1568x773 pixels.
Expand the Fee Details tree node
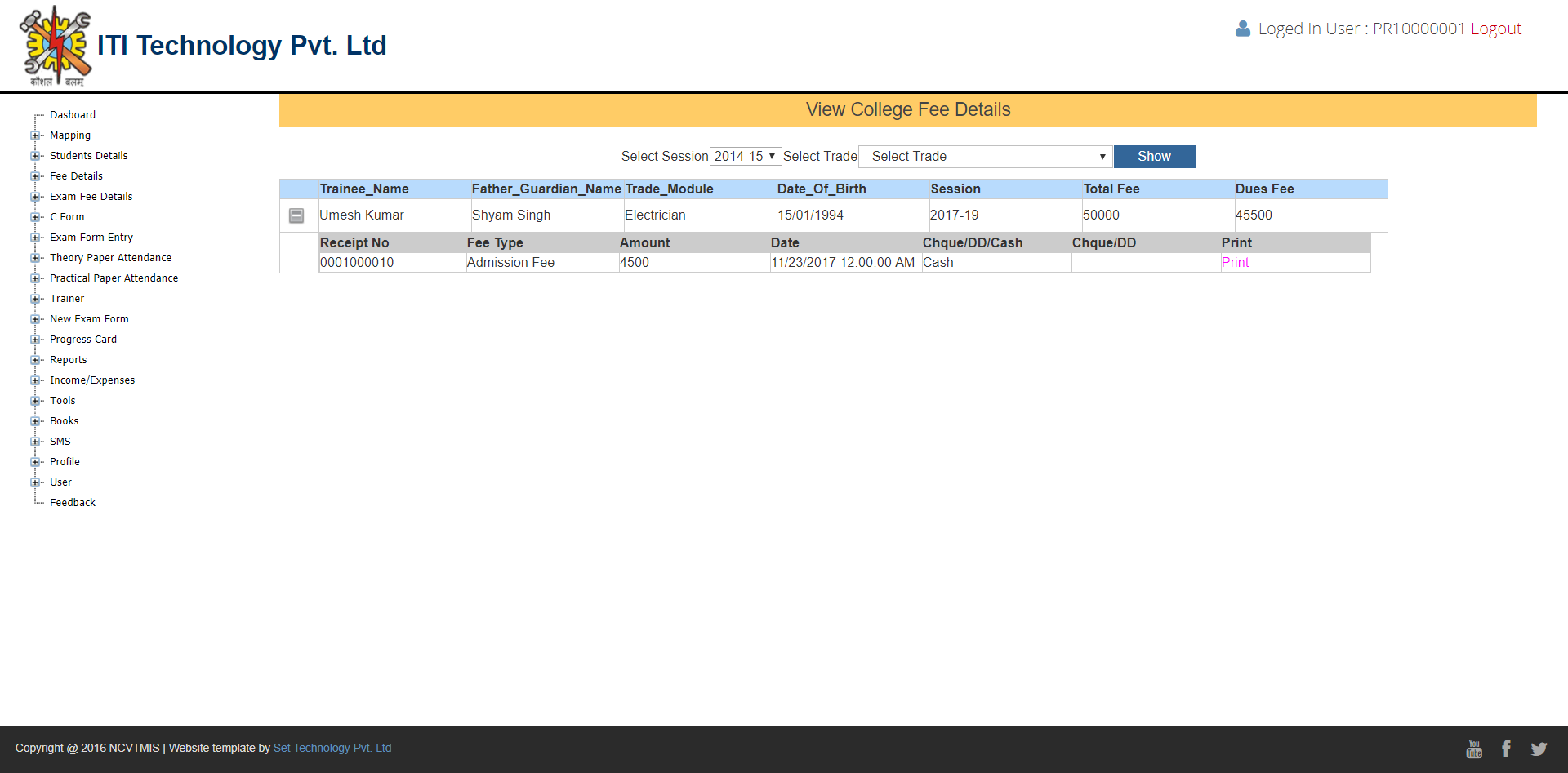(x=35, y=176)
